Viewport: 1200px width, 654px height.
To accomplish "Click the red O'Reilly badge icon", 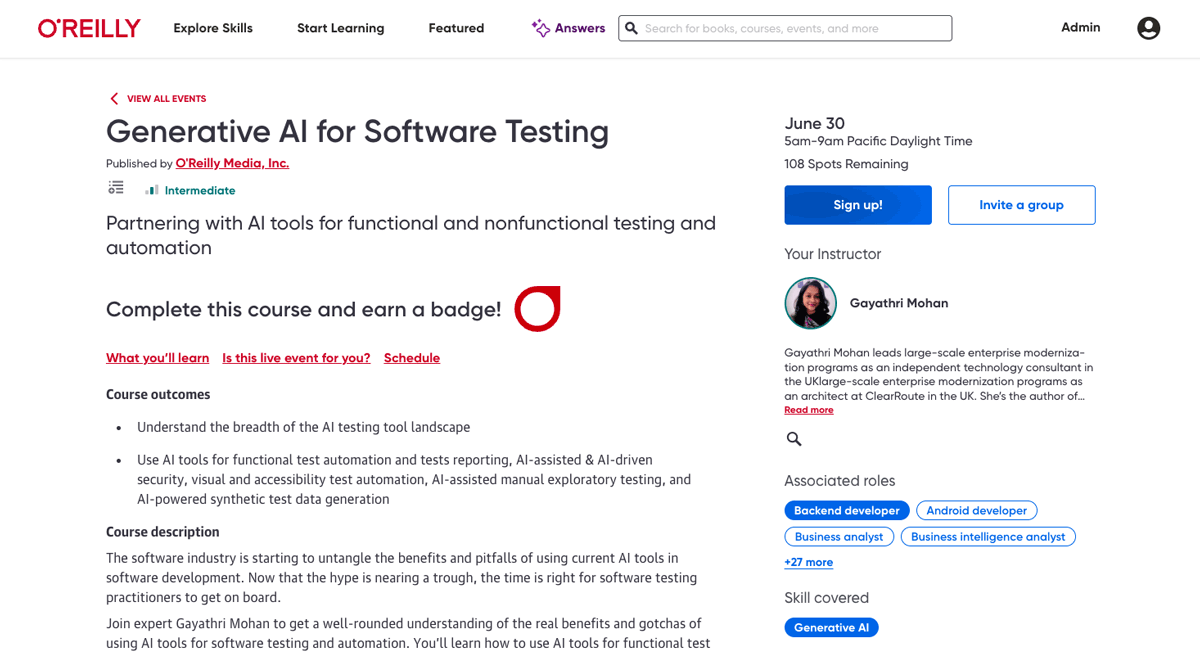I will coord(537,309).
